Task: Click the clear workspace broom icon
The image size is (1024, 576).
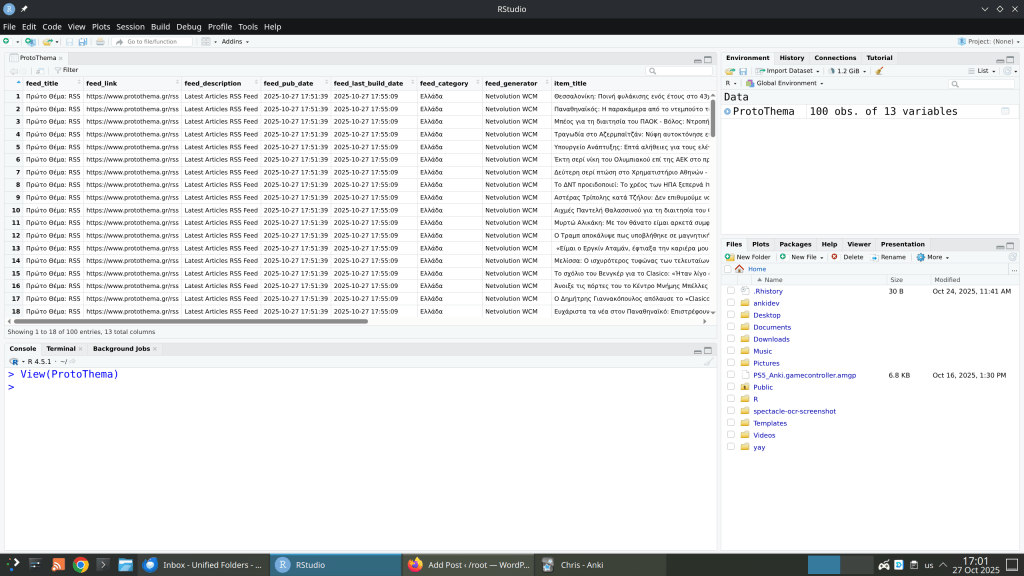Action: [x=879, y=71]
